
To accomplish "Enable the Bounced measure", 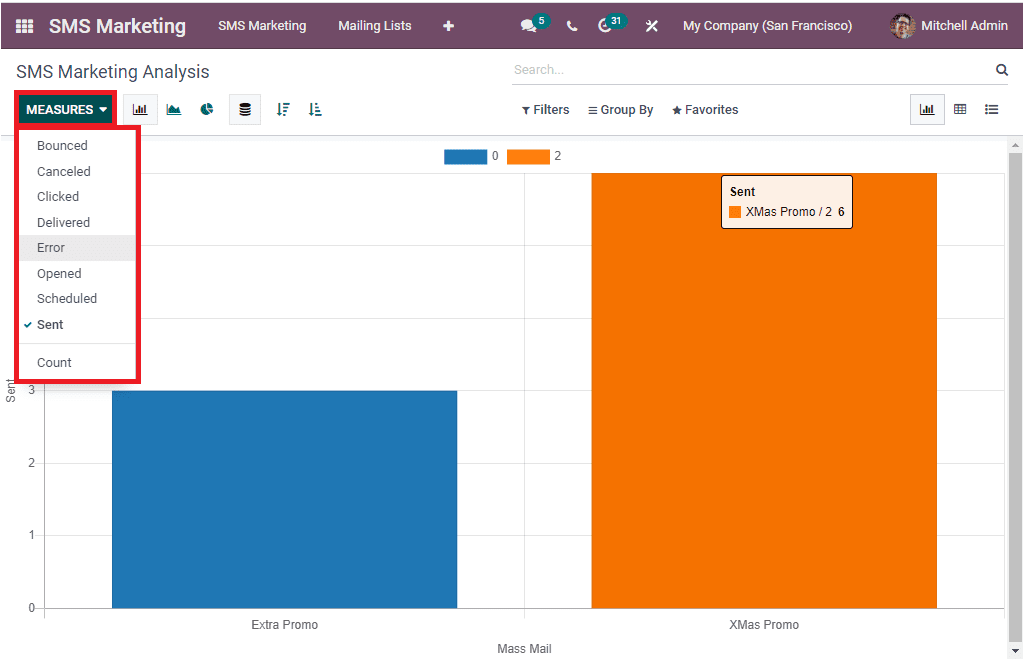I will tap(61, 145).
